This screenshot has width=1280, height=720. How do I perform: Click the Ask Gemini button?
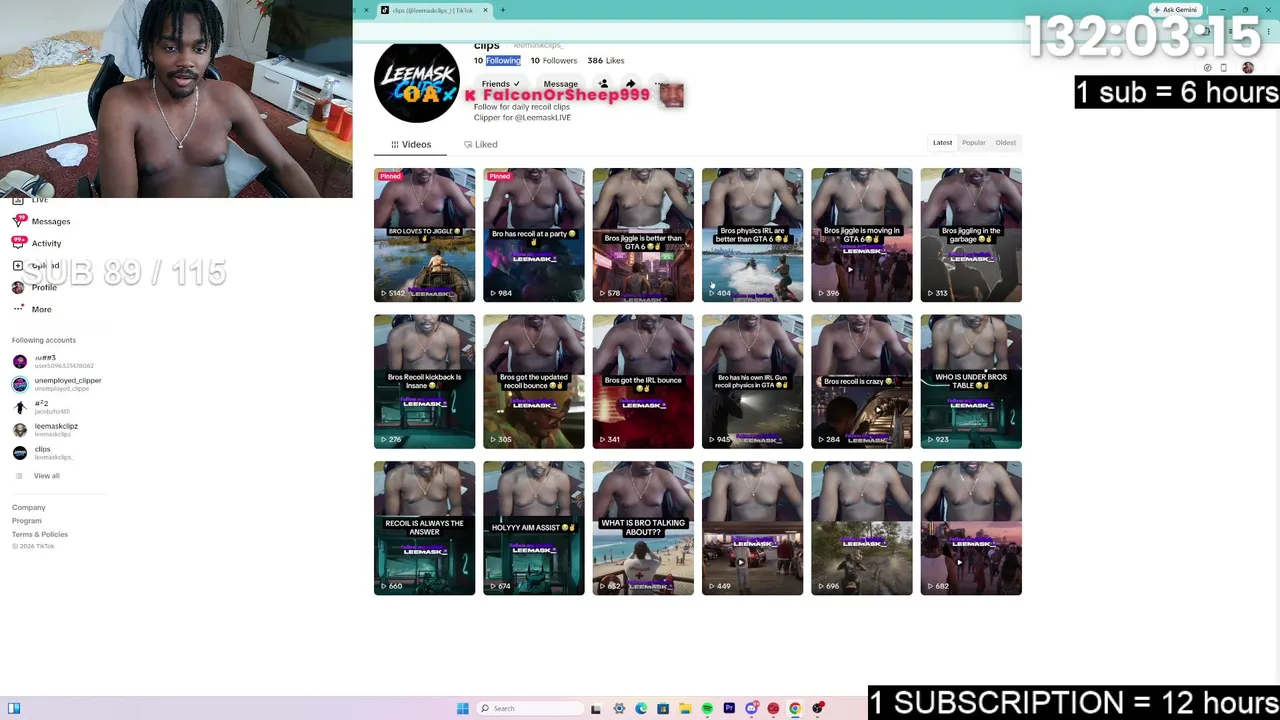point(1176,10)
